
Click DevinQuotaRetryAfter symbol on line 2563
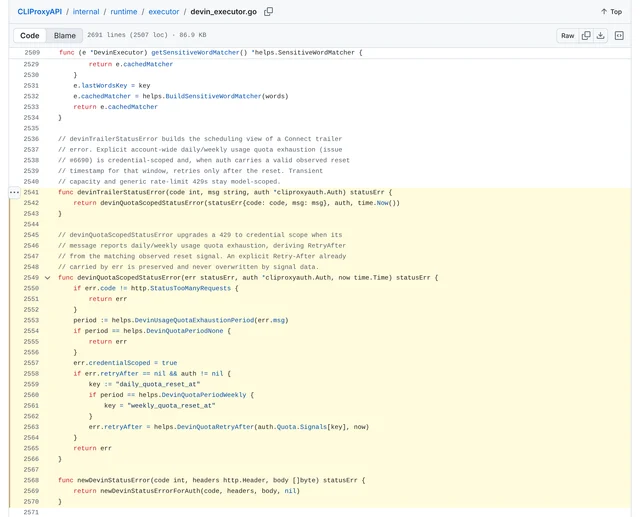click(215, 427)
